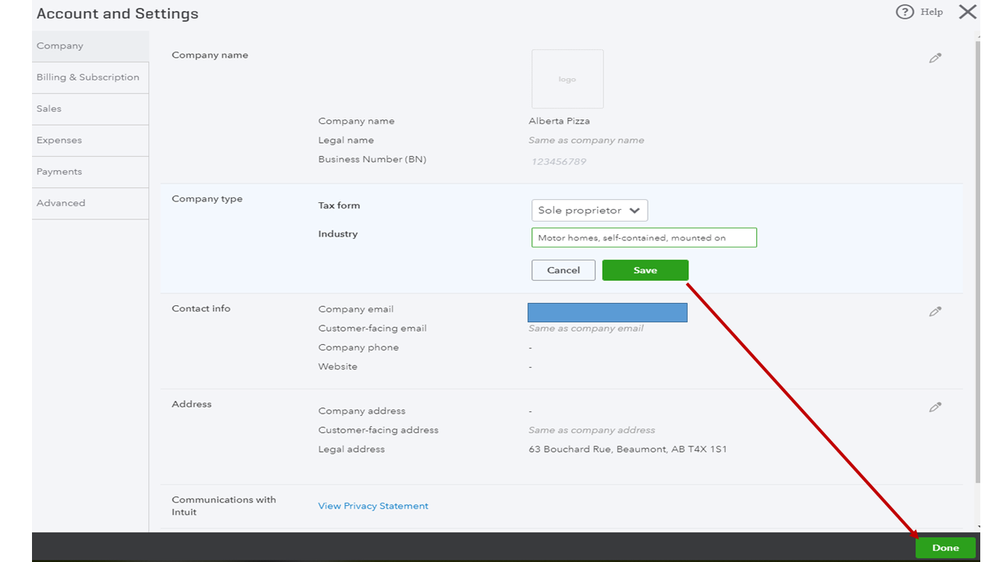The height and width of the screenshot is (562, 999).
Task: Save the company type changes
Action: pyautogui.click(x=645, y=270)
